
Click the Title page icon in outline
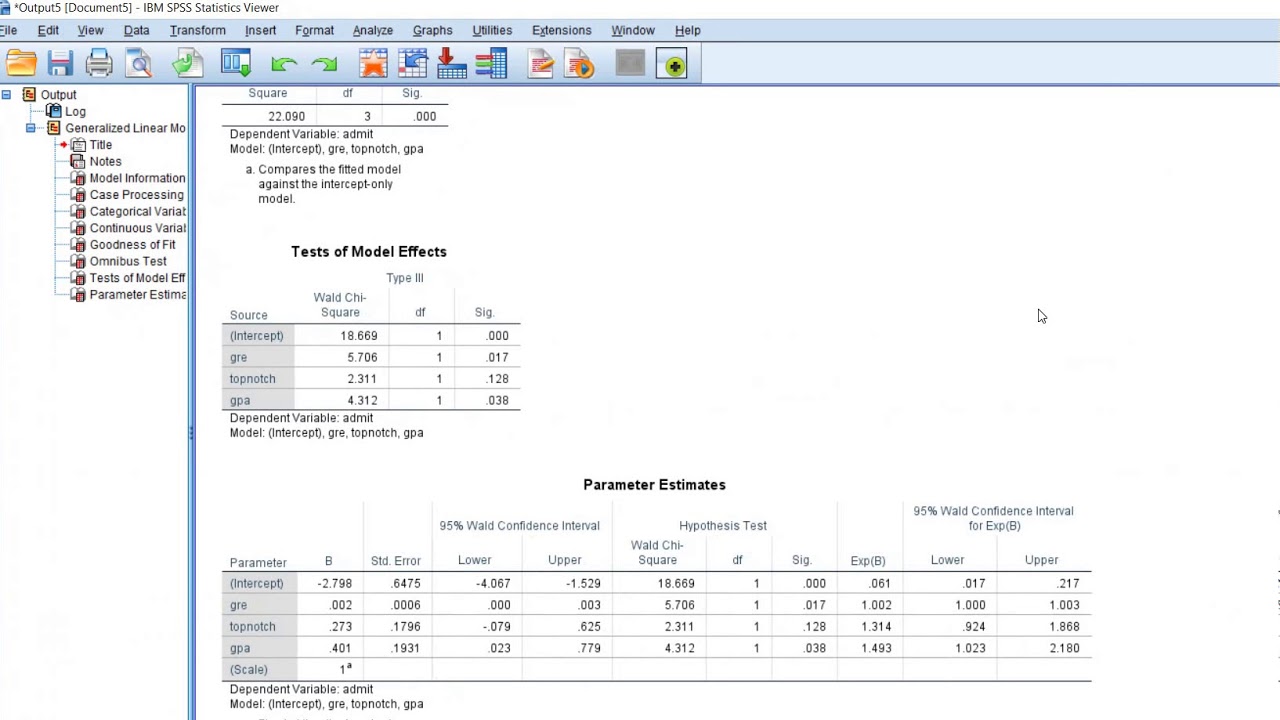click(x=78, y=145)
